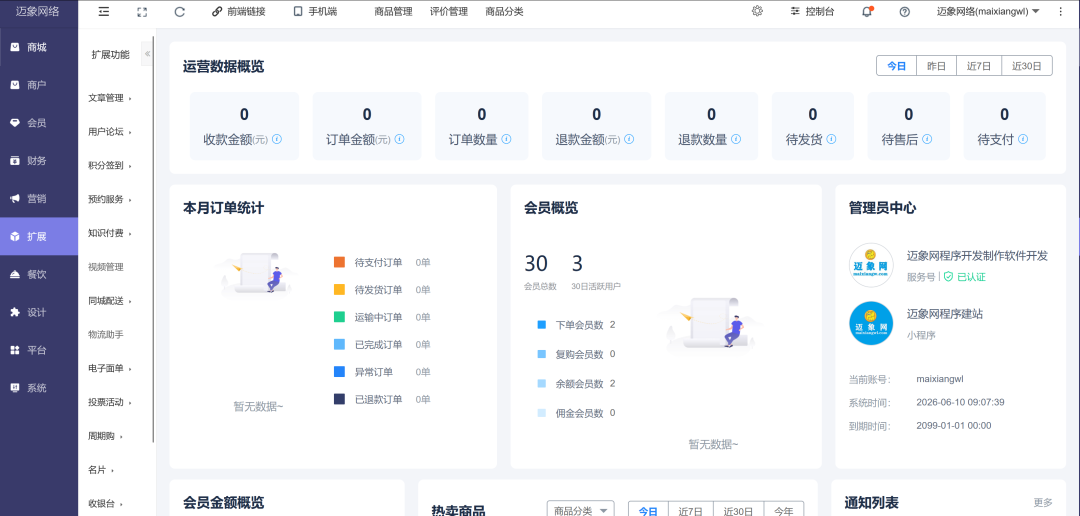Click the 迈象网程序开发制作软件开发 avatar thumbnail
1080x516 pixels.
[871, 265]
